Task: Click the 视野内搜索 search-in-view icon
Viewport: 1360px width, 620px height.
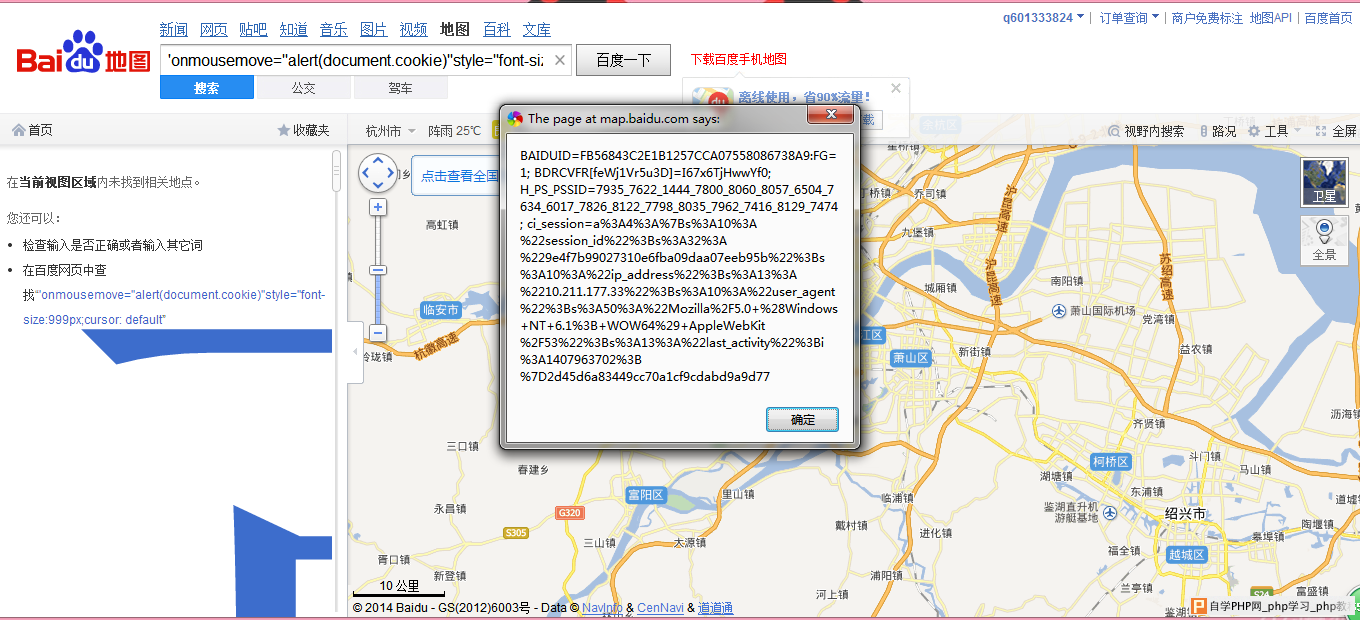Action: tap(1115, 131)
